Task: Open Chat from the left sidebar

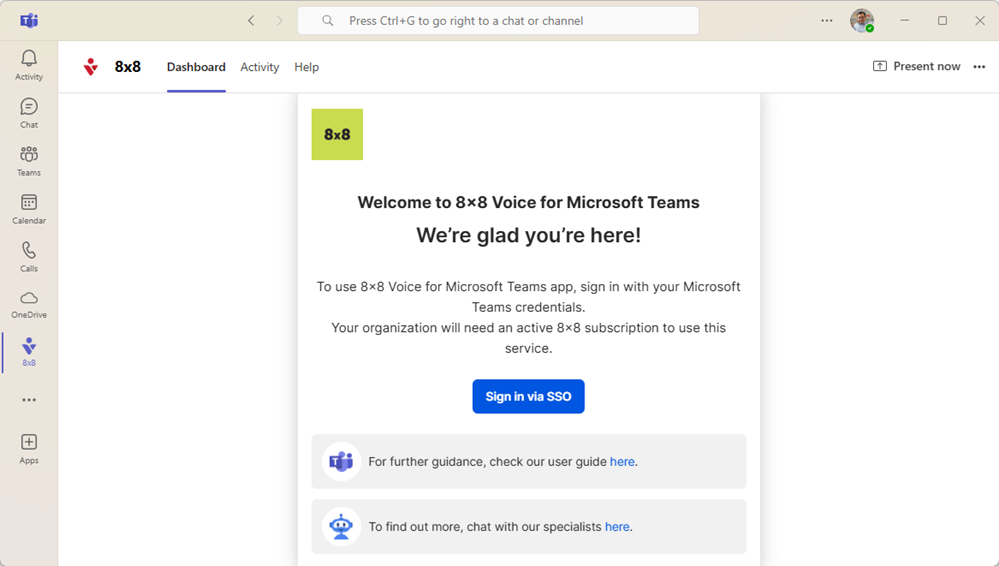Action: [x=29, y=113]
